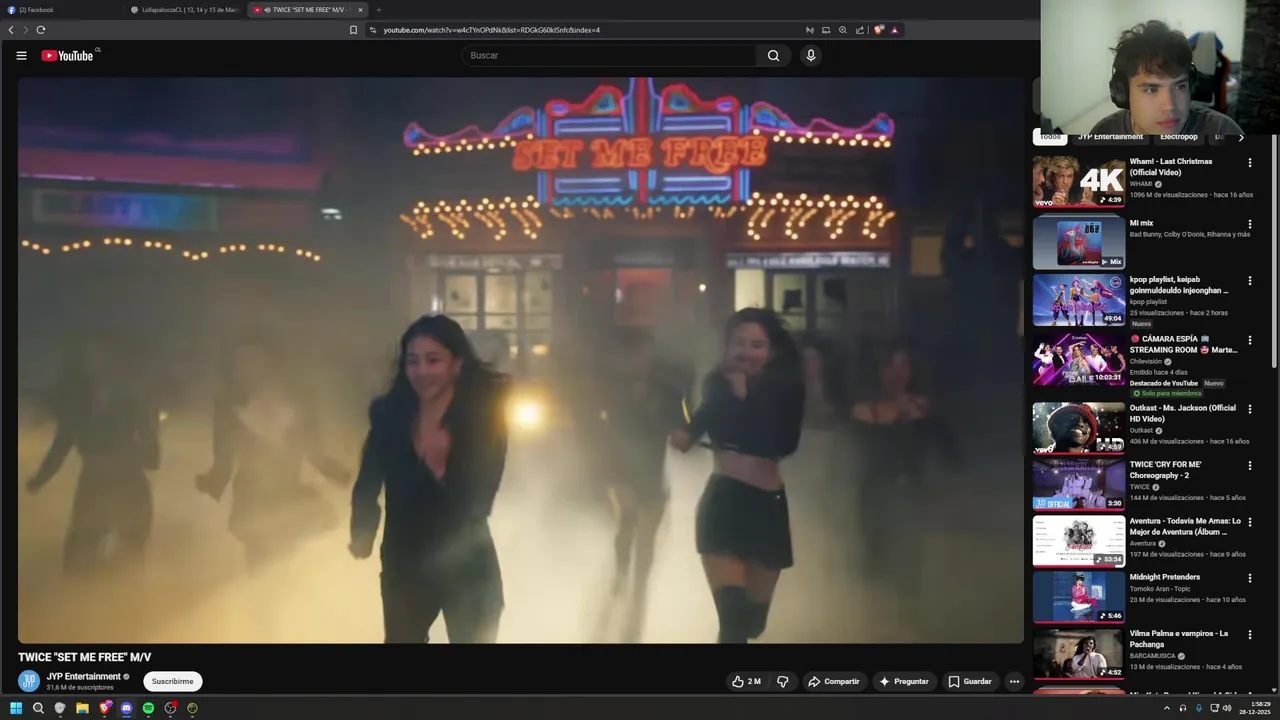Screen dimensions: 1280x720
Task: Open options for CÁMARA ESPÍA video
Action: pos(1249,340)
